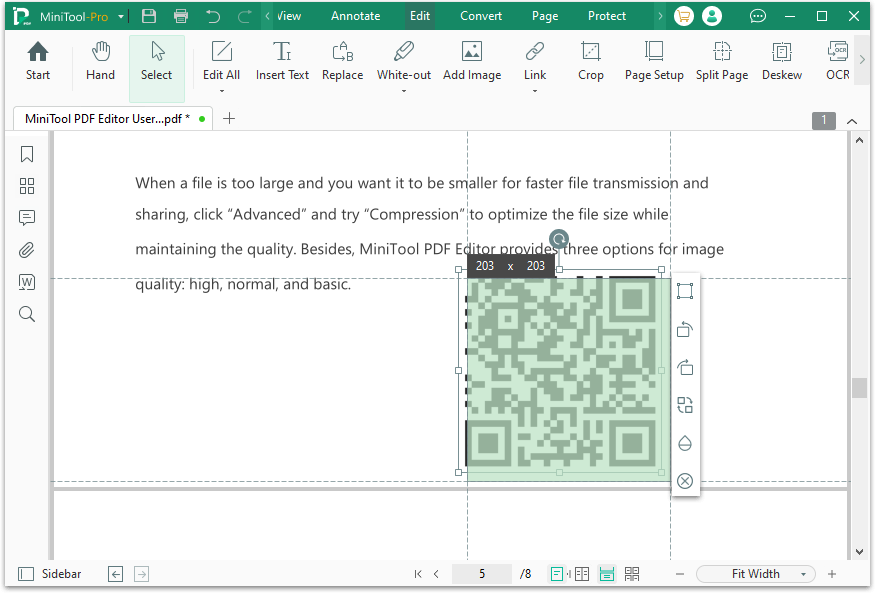The width and height of the screenshot is (876, 593).
Task: Expand the MiniTool-Pro dropdown arrow
Action: pos(121,17)
